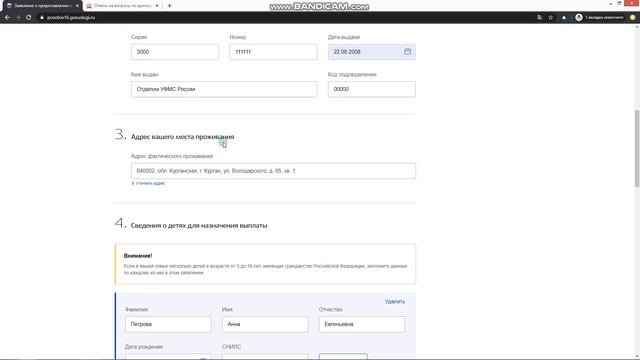
Task: Click the 'Дата выдачи' date field
Action: 371,52
